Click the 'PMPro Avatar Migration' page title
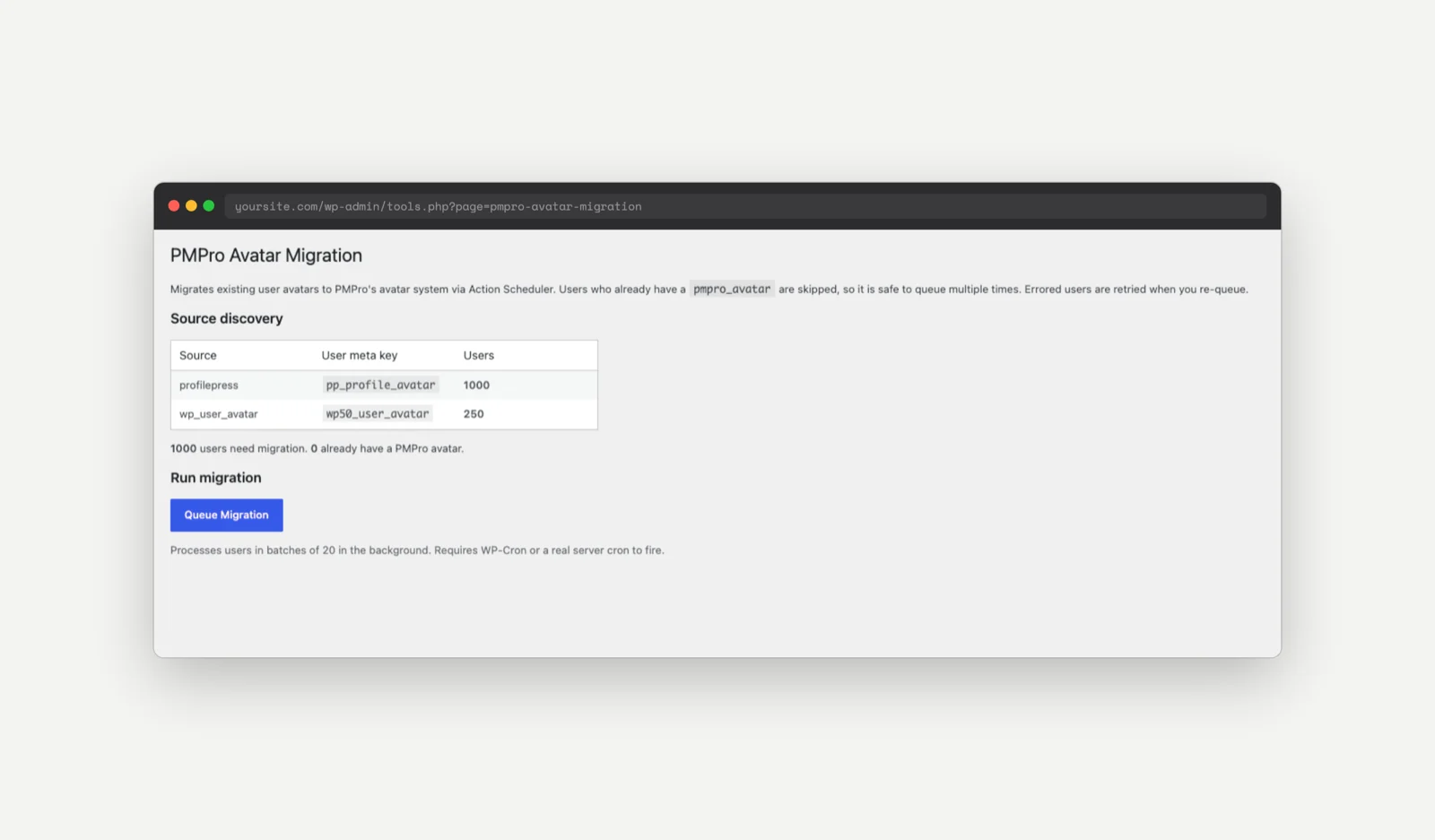 tap(266, 255)
